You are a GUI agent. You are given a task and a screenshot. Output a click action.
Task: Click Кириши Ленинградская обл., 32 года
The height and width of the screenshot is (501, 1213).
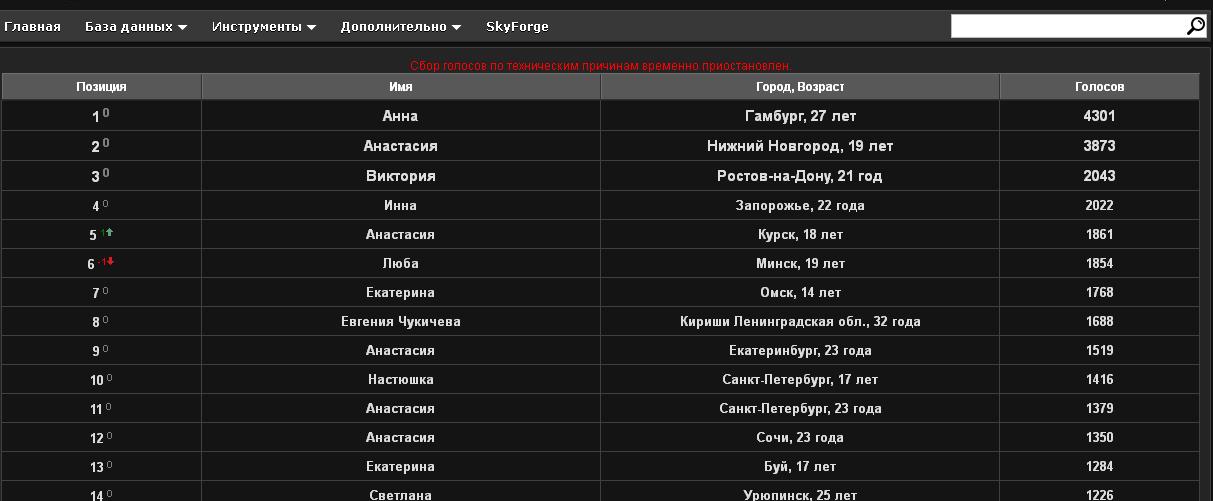pos(800,321)
